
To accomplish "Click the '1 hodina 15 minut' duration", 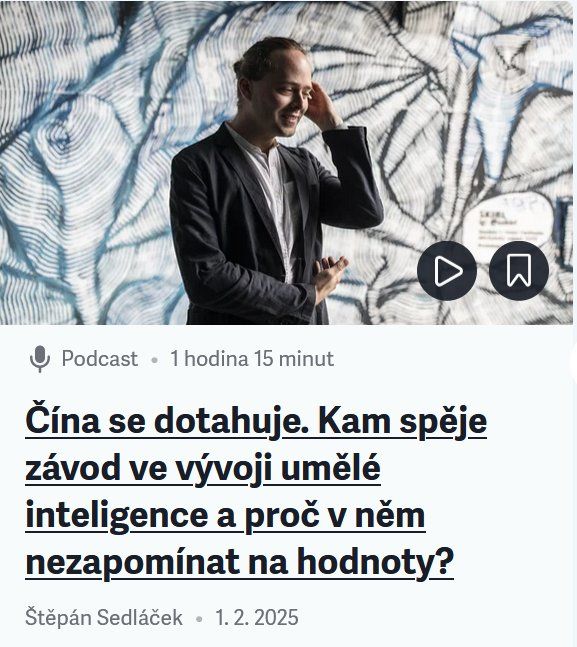I will [x=252, y=358].
